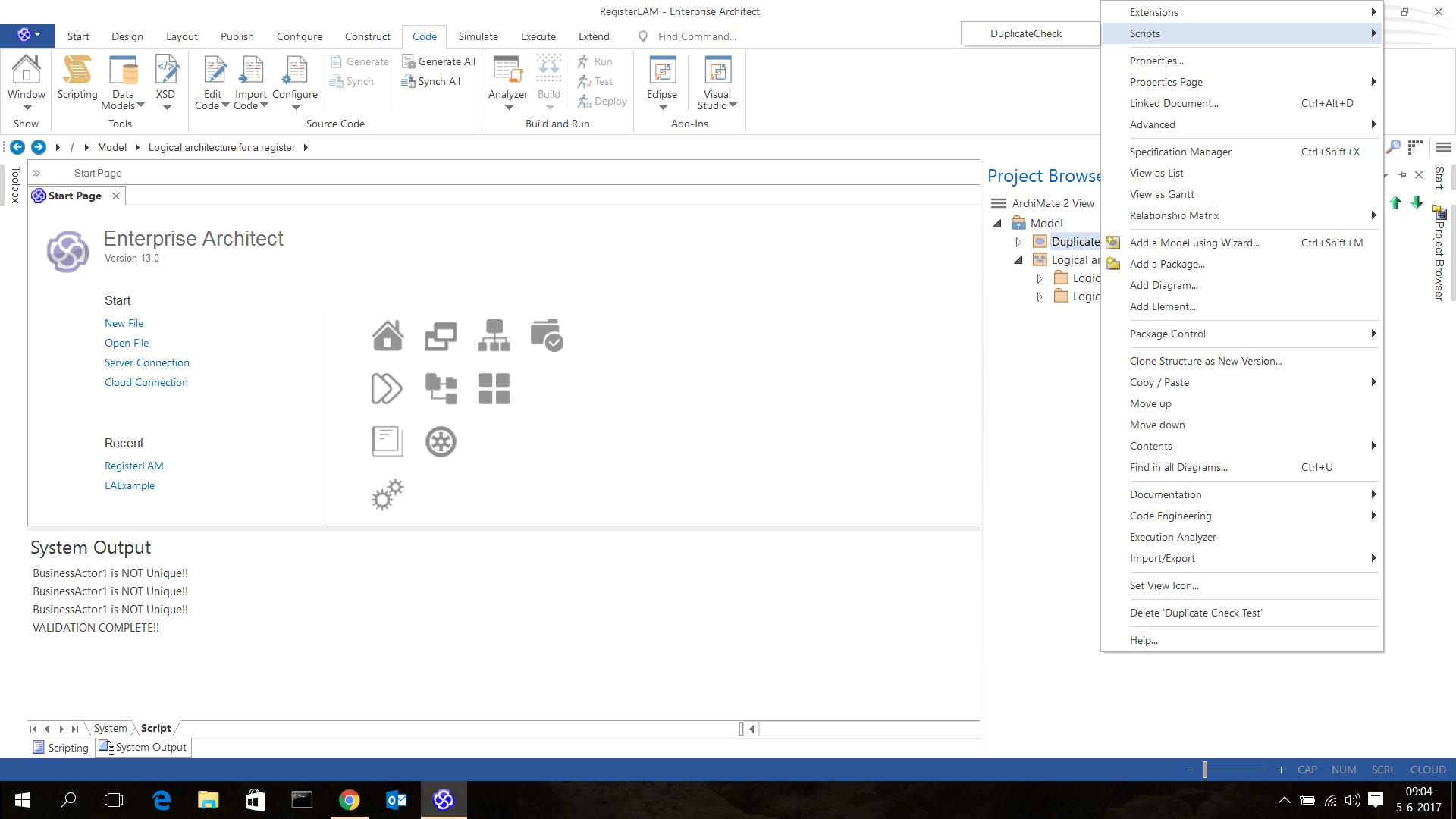
Task: Click the New File link
Action: click(x=124, y=323)
